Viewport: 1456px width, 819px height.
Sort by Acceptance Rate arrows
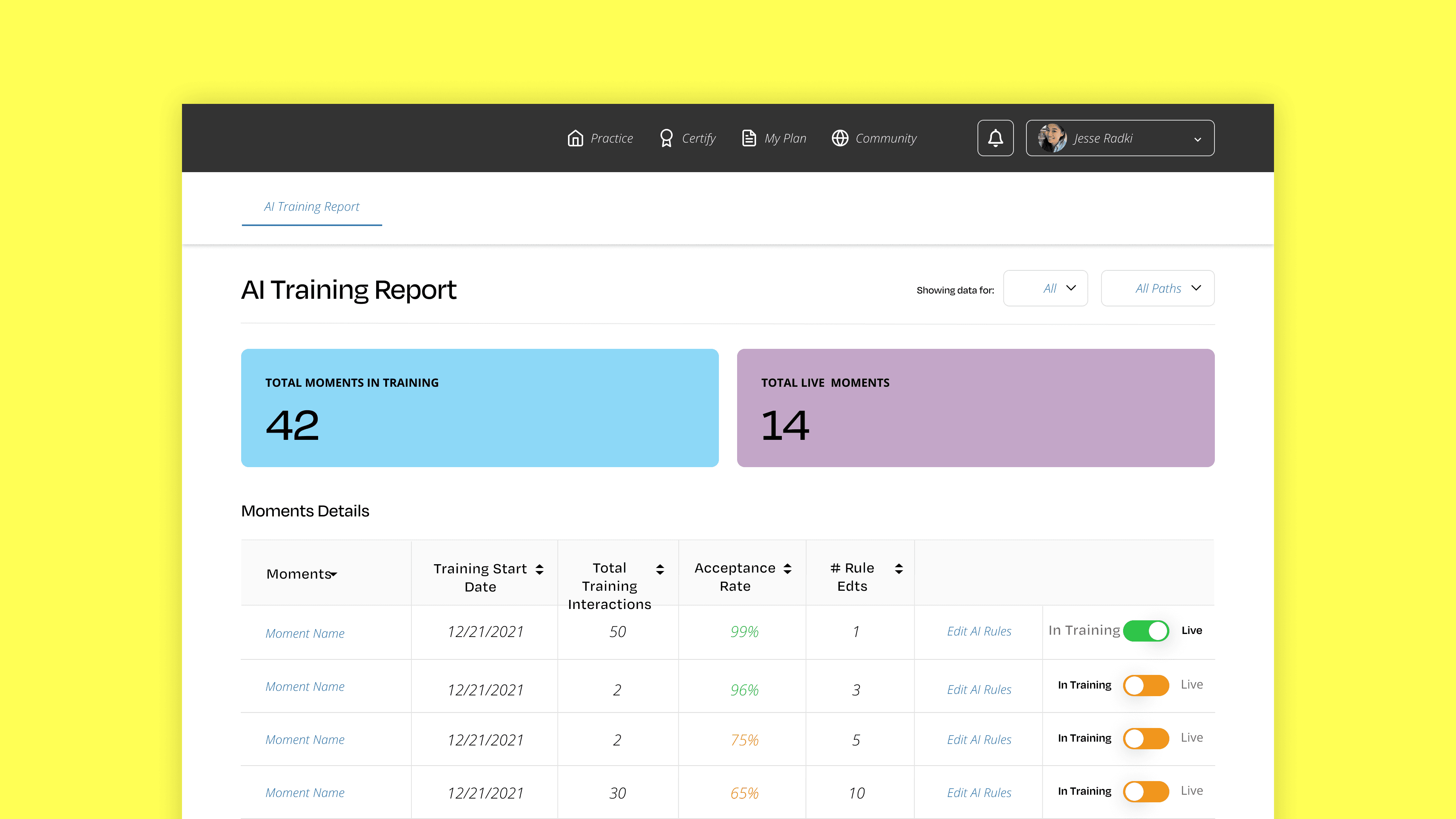[788, 569]
